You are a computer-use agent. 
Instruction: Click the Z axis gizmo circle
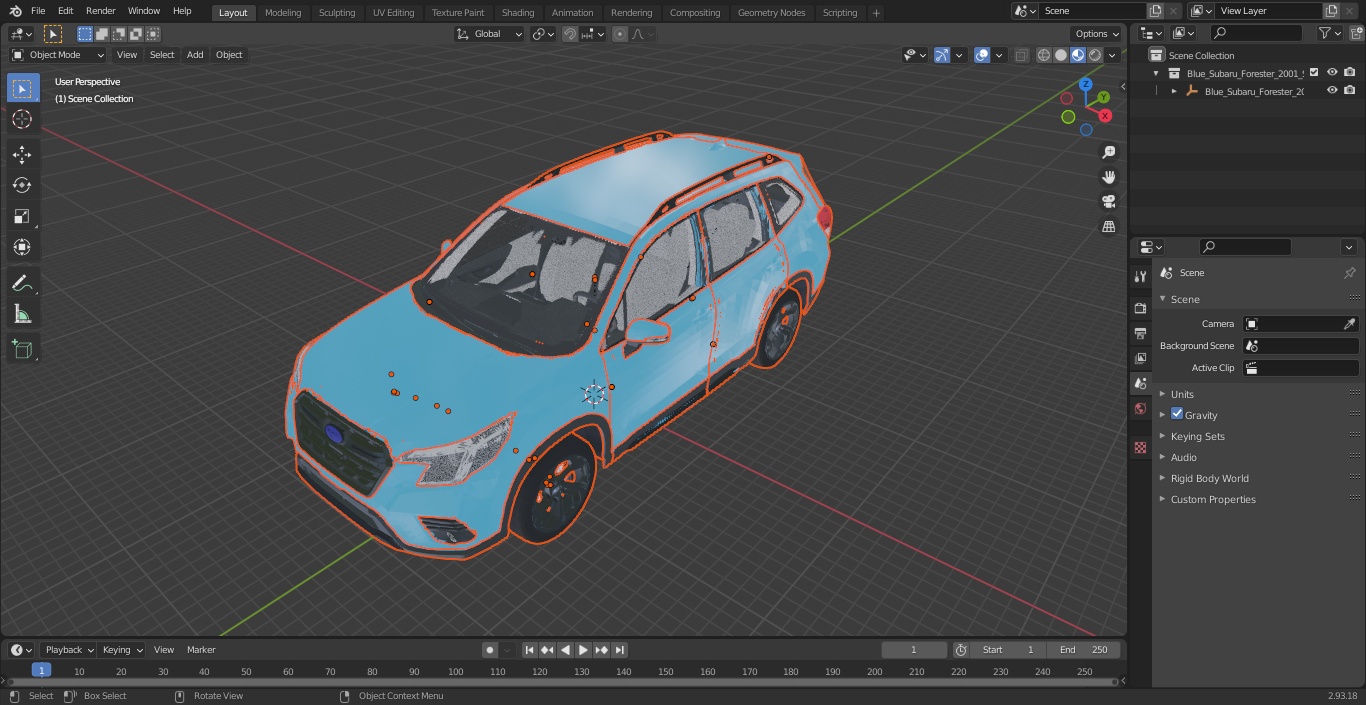pos(1086,85)
